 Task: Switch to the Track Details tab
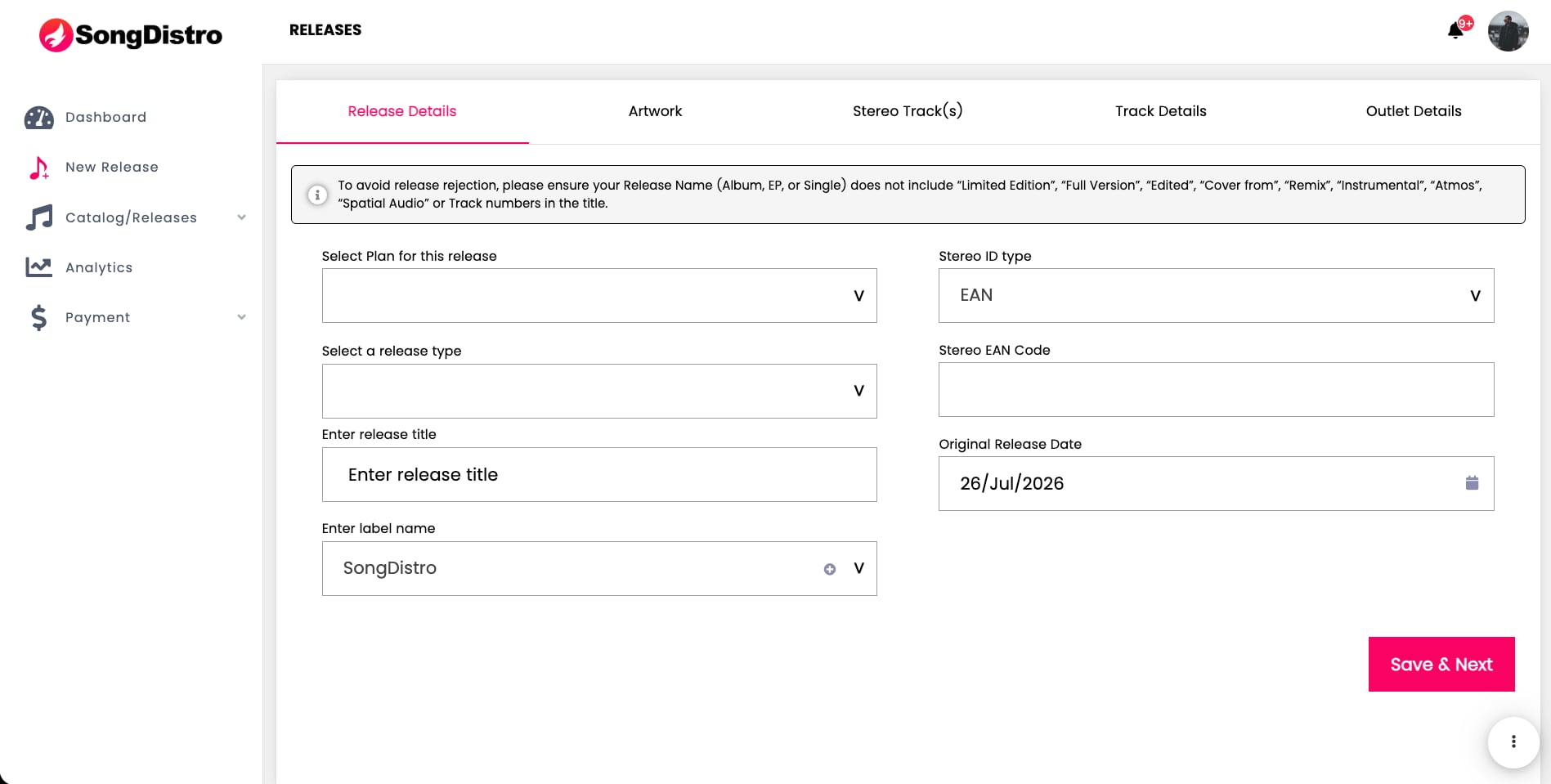(x=1160, y=111)
